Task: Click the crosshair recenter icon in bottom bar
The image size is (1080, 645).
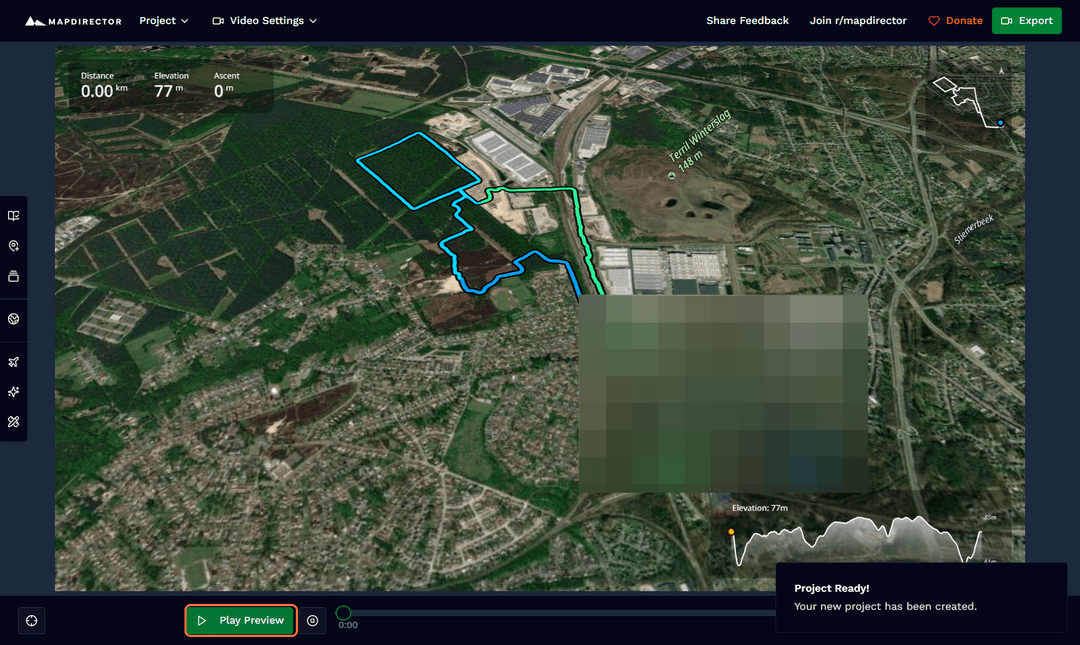Action: 31,621
